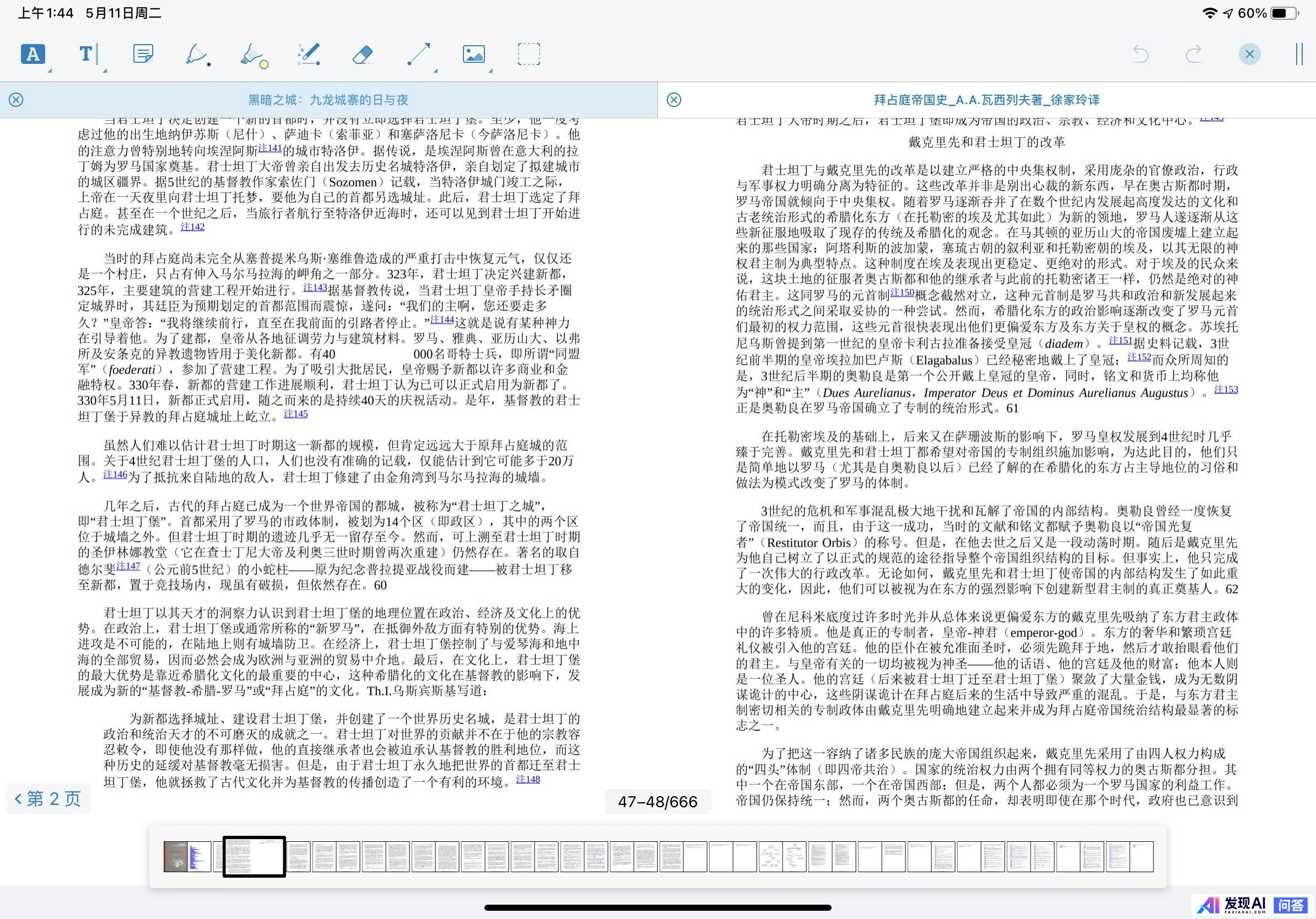
Task: Redo the annotation action
Action: coord(1194,55)
